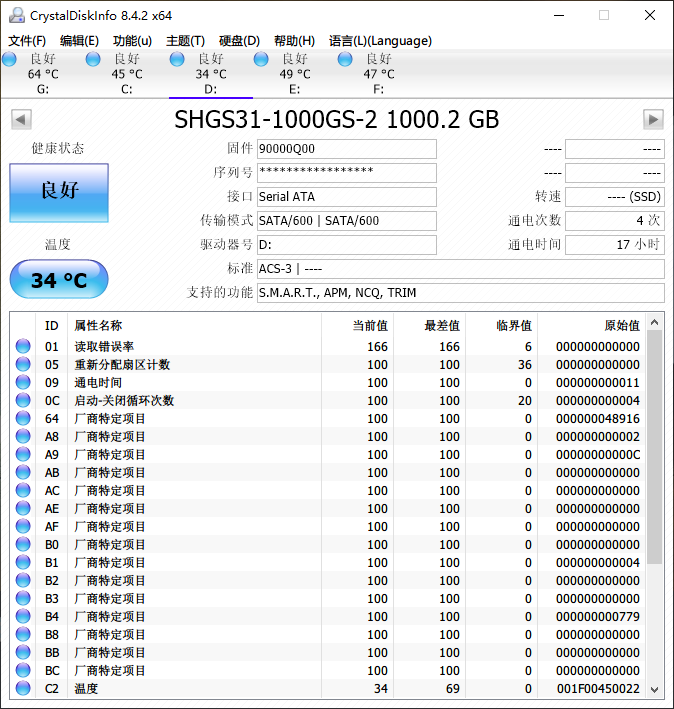Click the power-on hours field 17 小时
The height and width of the screenshot is (709, 674).
coord(615,245)
